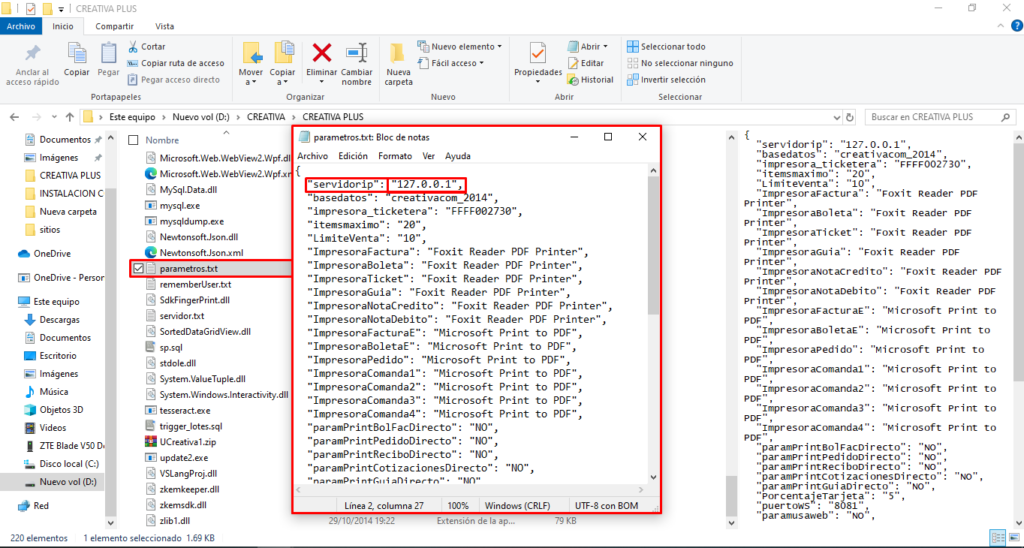This screenshot has width=1024, height=548.
Task: Open Notepad's Formato menu
Action: point(395,156)
